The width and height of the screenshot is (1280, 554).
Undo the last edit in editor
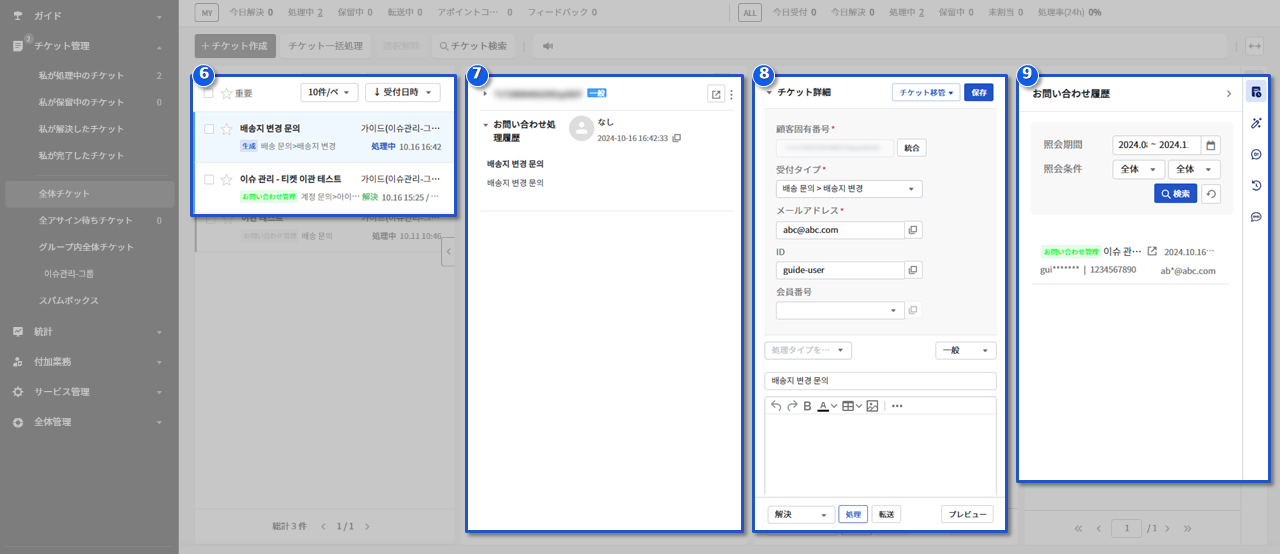[x=776, y=406]
